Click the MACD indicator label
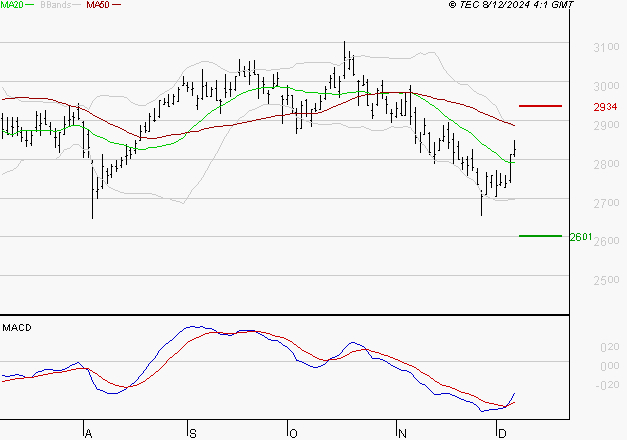The width and height of the screenshot is (627, 440). pyautogui.click(x=17, y=328)
